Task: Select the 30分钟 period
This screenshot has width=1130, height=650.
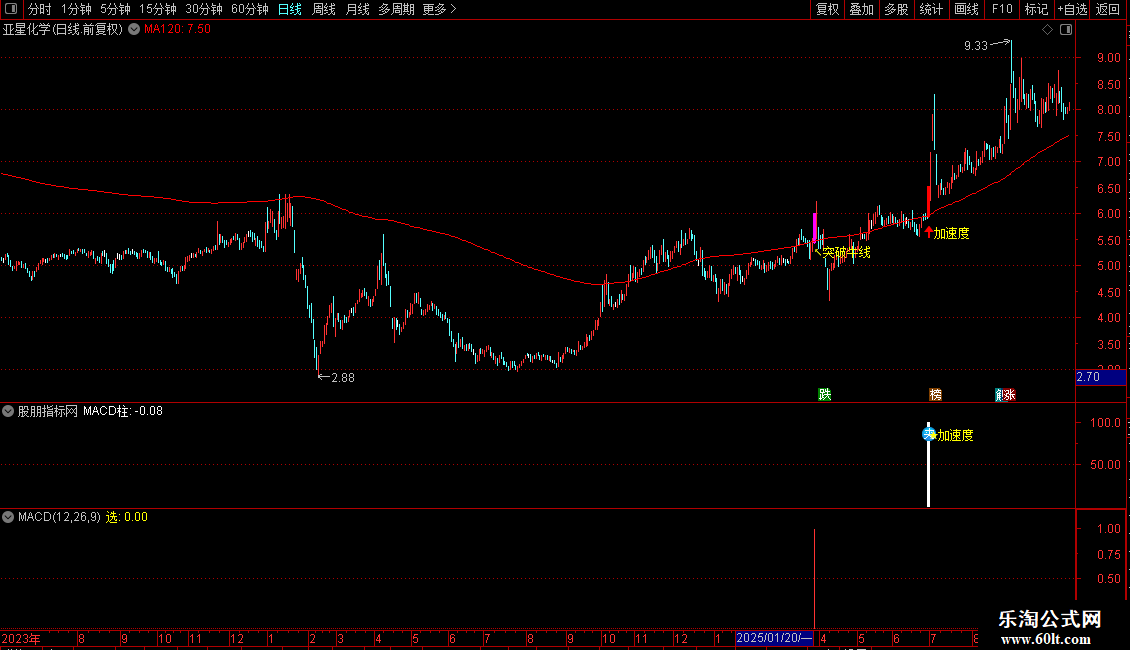Action: pyautogui.click(x=204, y=9)
